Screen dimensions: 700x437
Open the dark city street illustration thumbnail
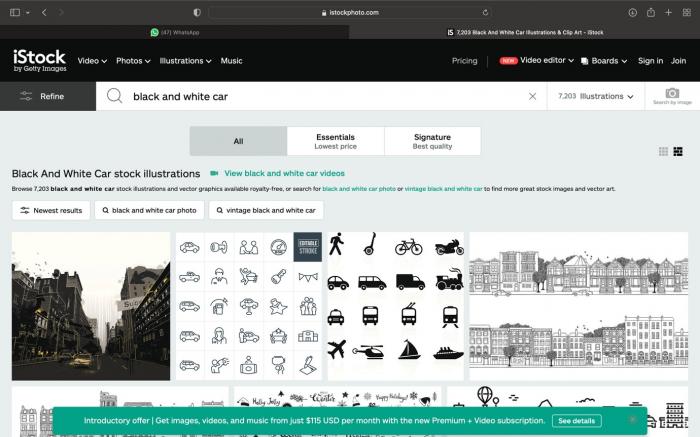point(91,306)
